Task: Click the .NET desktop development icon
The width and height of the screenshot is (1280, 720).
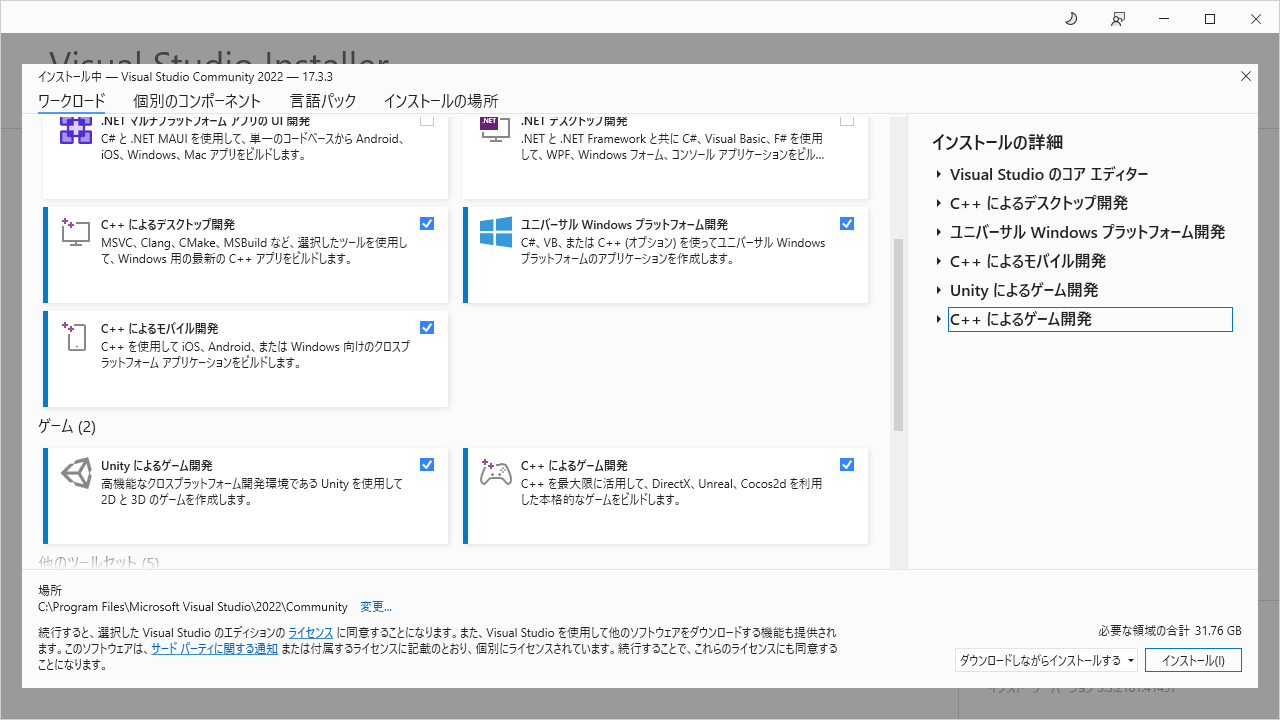Action: point(496,130)
